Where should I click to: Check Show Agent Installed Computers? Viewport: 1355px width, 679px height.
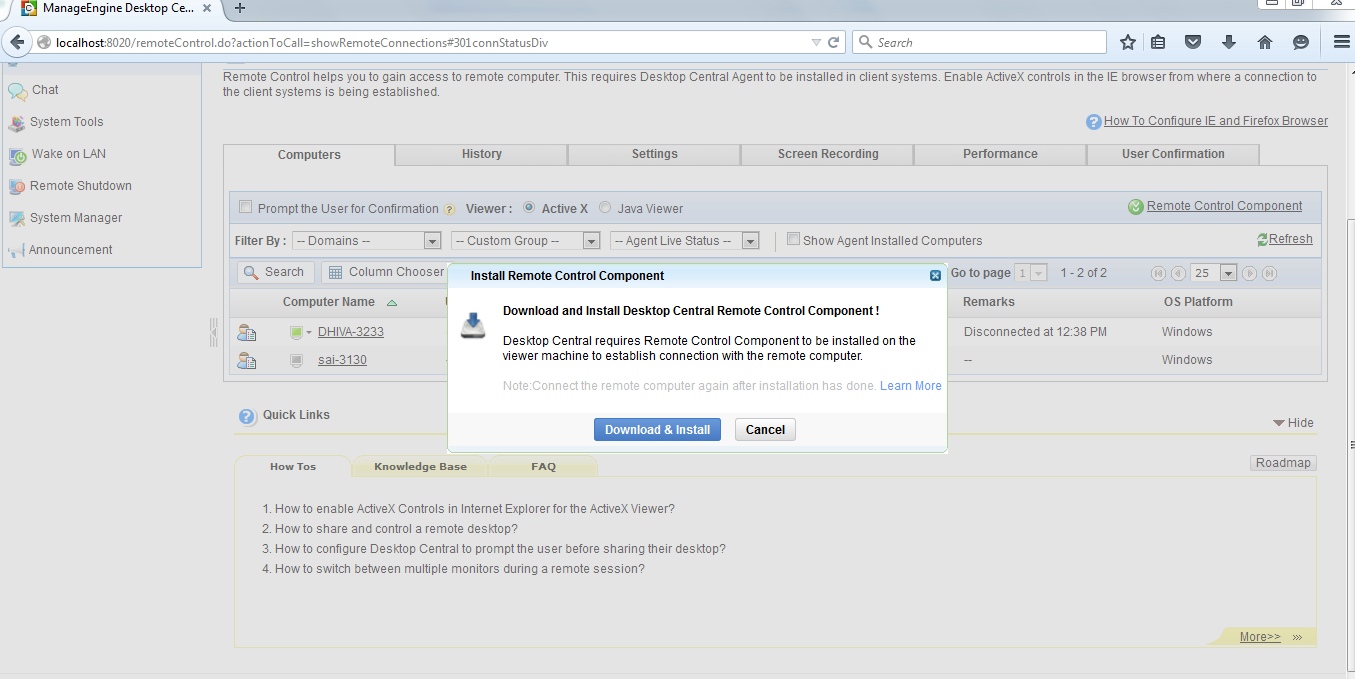pyautogui.click(x=793, y=239)
